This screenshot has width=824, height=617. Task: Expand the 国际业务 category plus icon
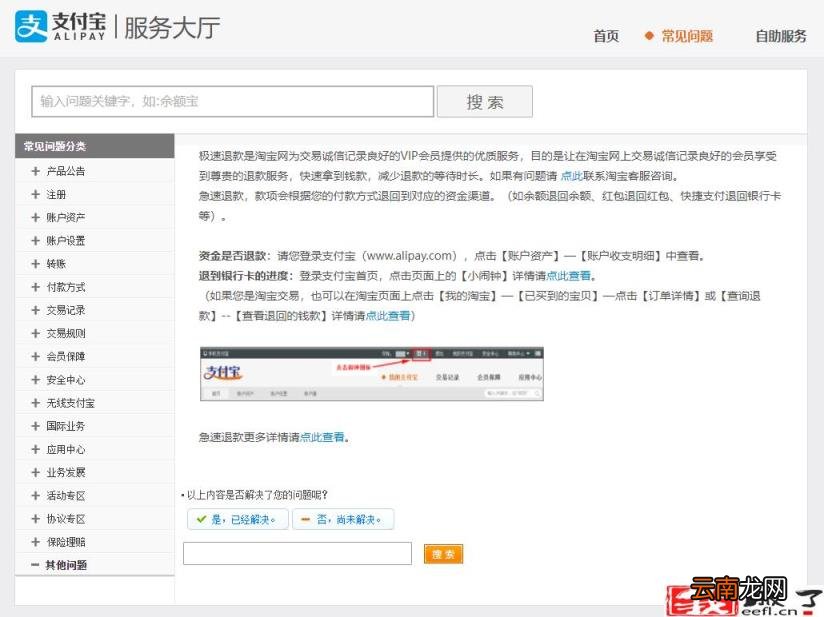pos(35,426)
